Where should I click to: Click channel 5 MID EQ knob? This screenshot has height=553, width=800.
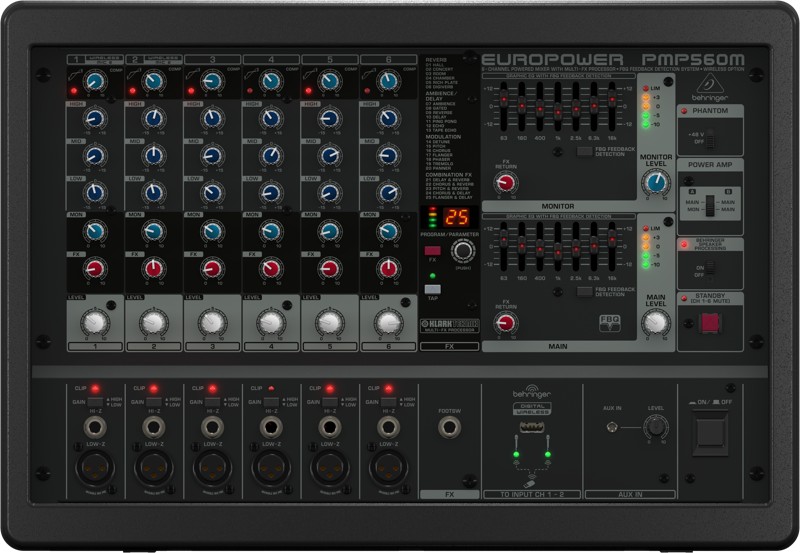(329, 156)
